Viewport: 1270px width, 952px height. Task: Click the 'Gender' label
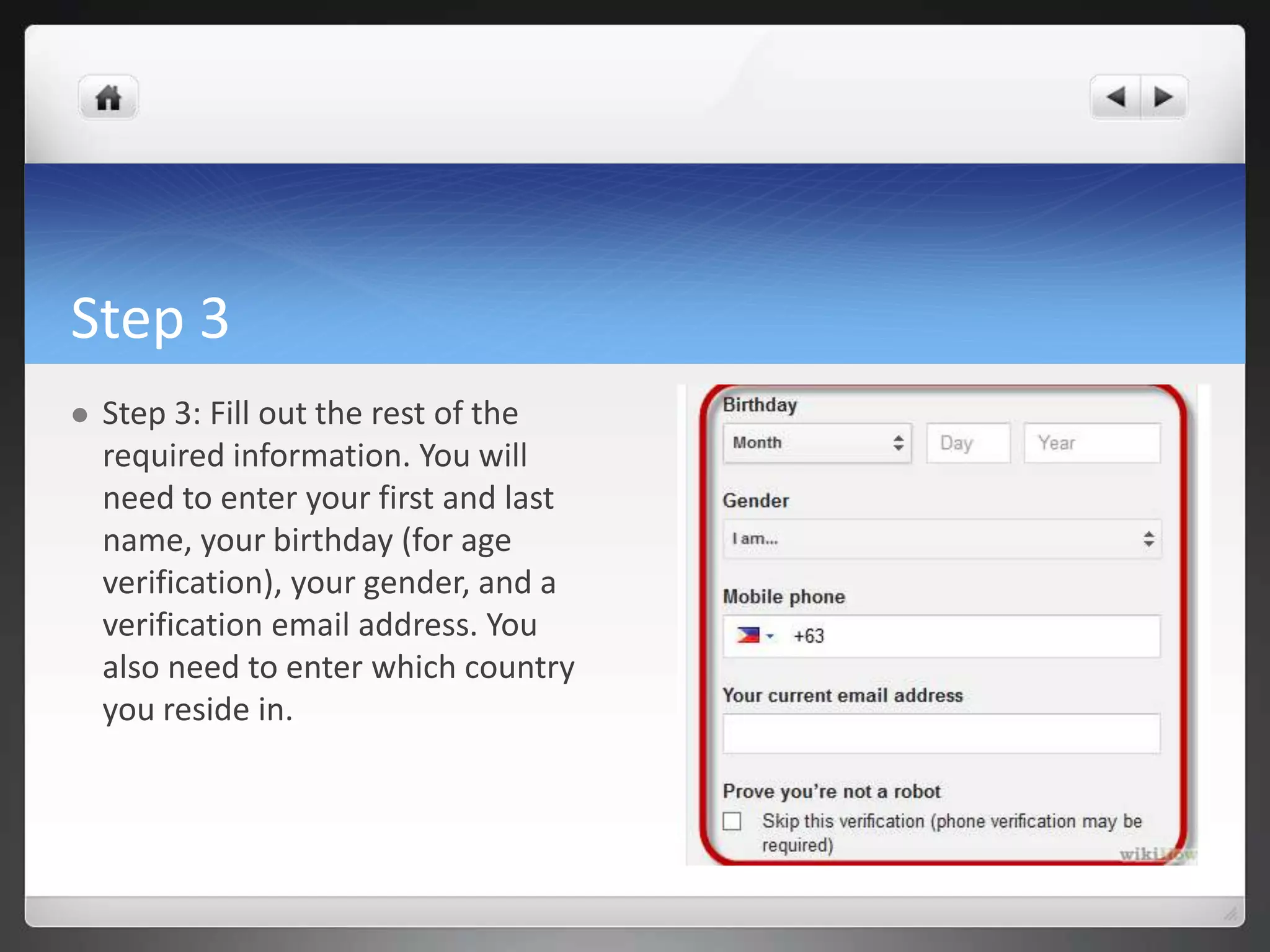click(756, 500)
